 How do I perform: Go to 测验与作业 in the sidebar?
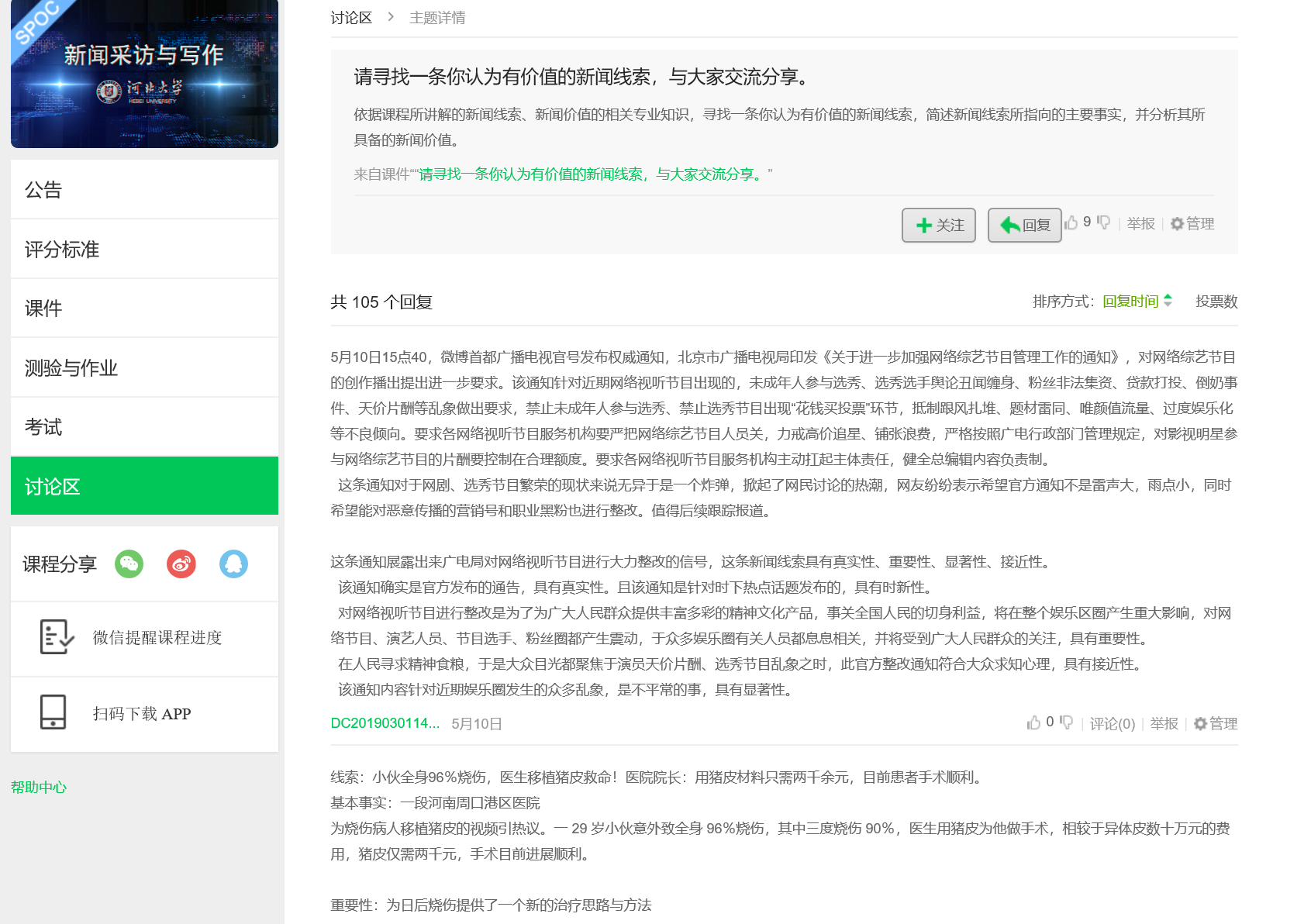pos(144,368)
